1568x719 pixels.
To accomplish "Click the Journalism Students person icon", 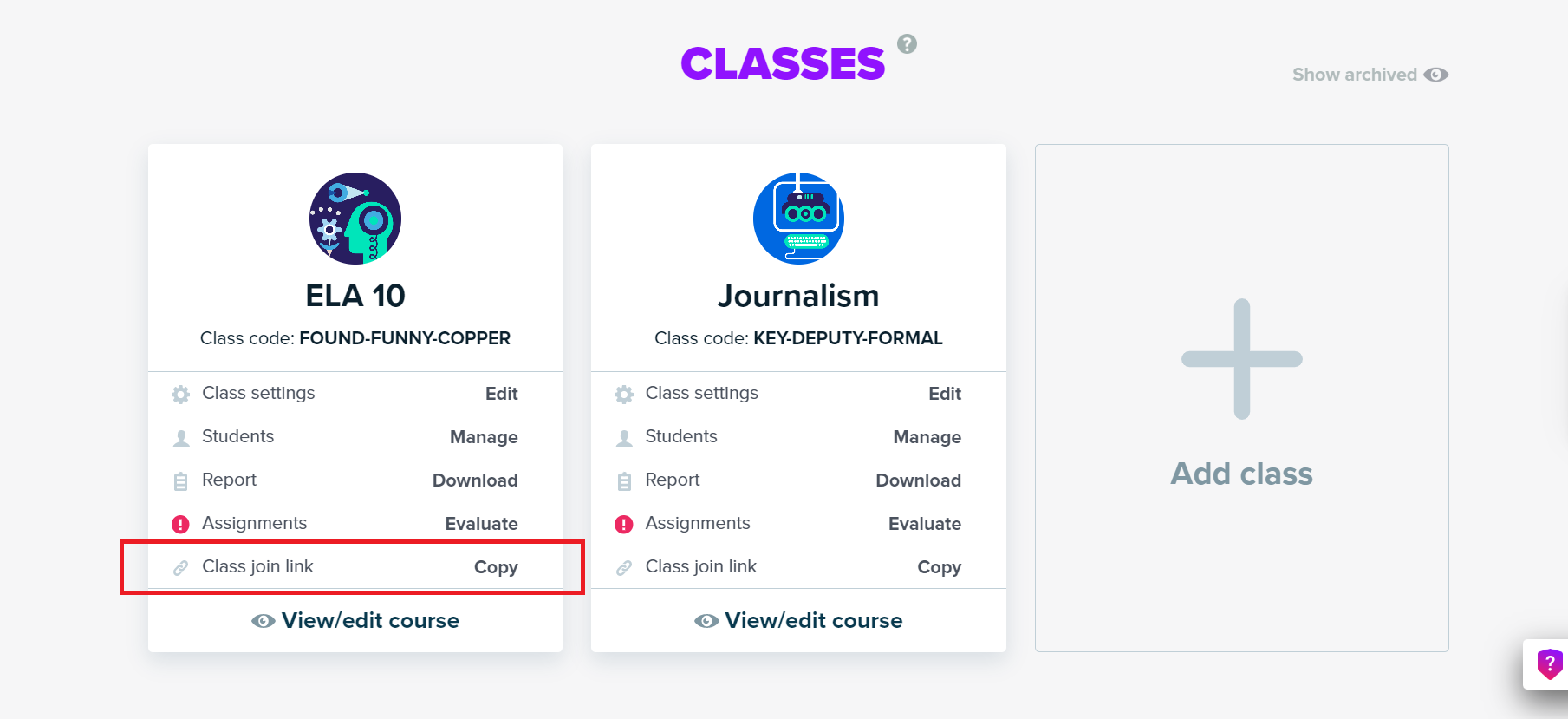I will tap(624, 438).
